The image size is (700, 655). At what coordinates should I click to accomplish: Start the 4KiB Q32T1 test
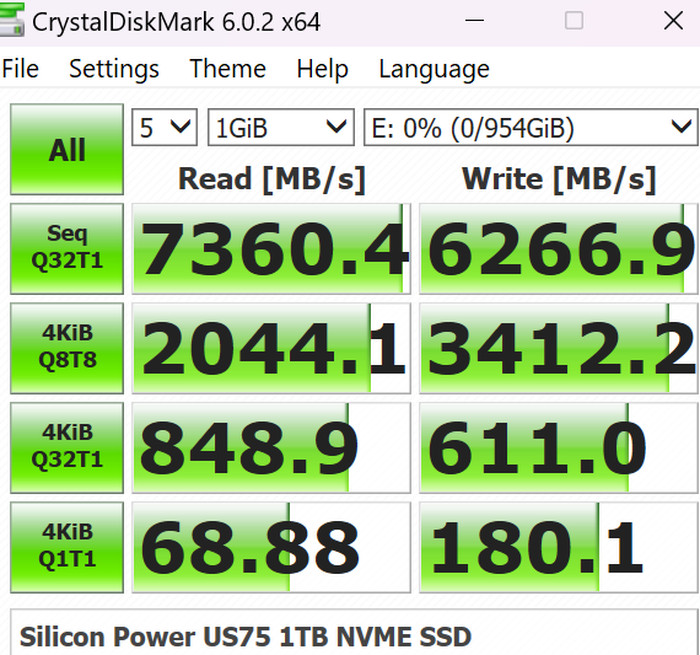click(x=67, y=448)
